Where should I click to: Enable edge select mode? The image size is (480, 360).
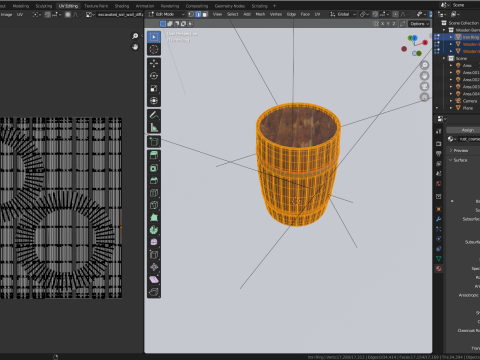pos(198,14)
